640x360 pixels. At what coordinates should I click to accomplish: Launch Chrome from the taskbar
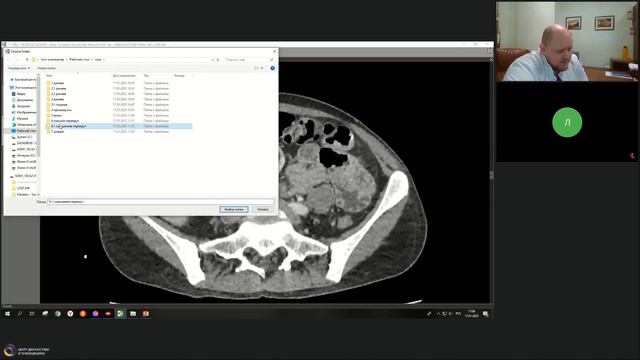tap(58, 313)
